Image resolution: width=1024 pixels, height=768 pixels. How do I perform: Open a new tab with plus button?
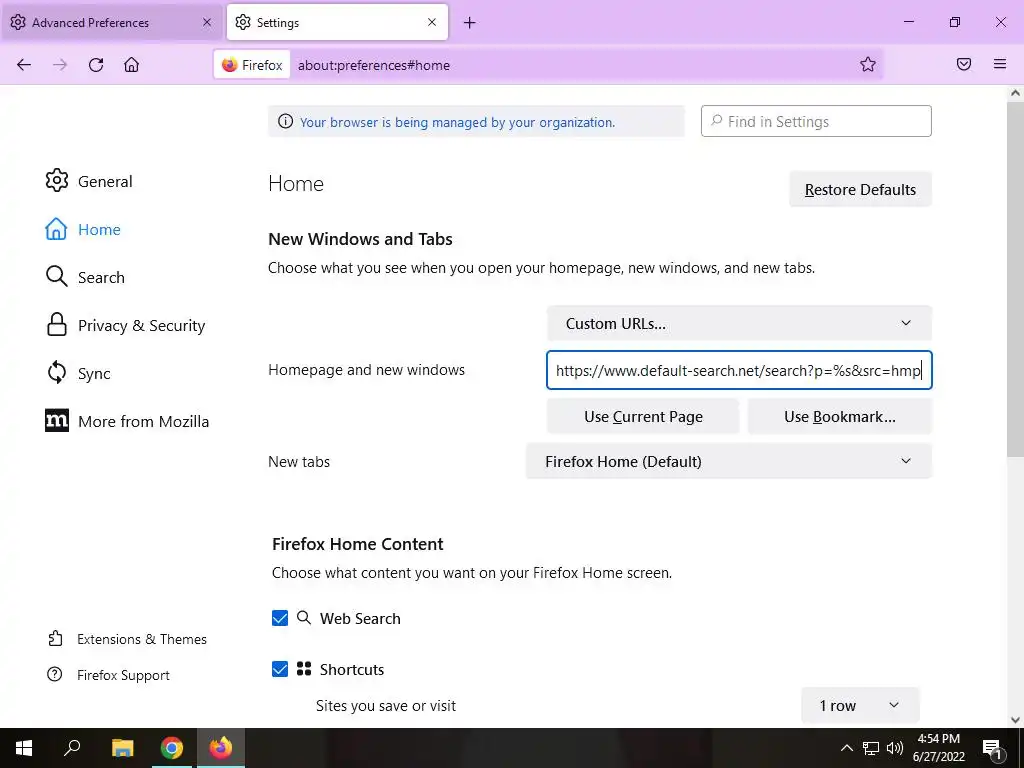470,23
